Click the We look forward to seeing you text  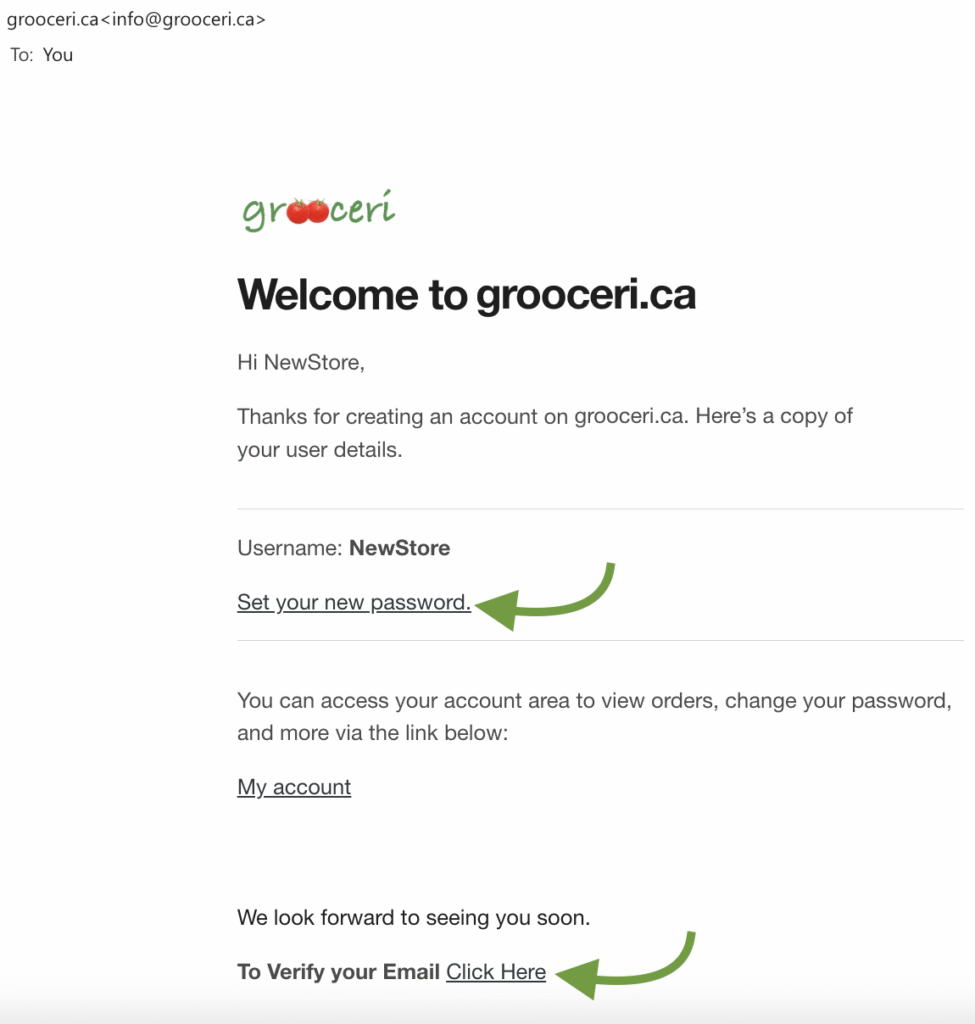413,917
